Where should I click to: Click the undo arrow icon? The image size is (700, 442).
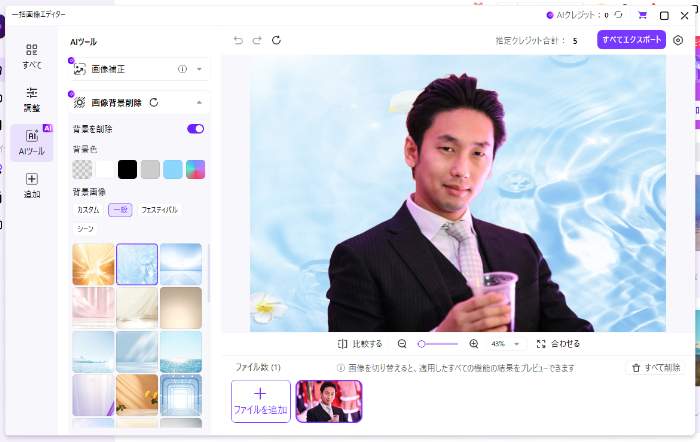(238, 40)
